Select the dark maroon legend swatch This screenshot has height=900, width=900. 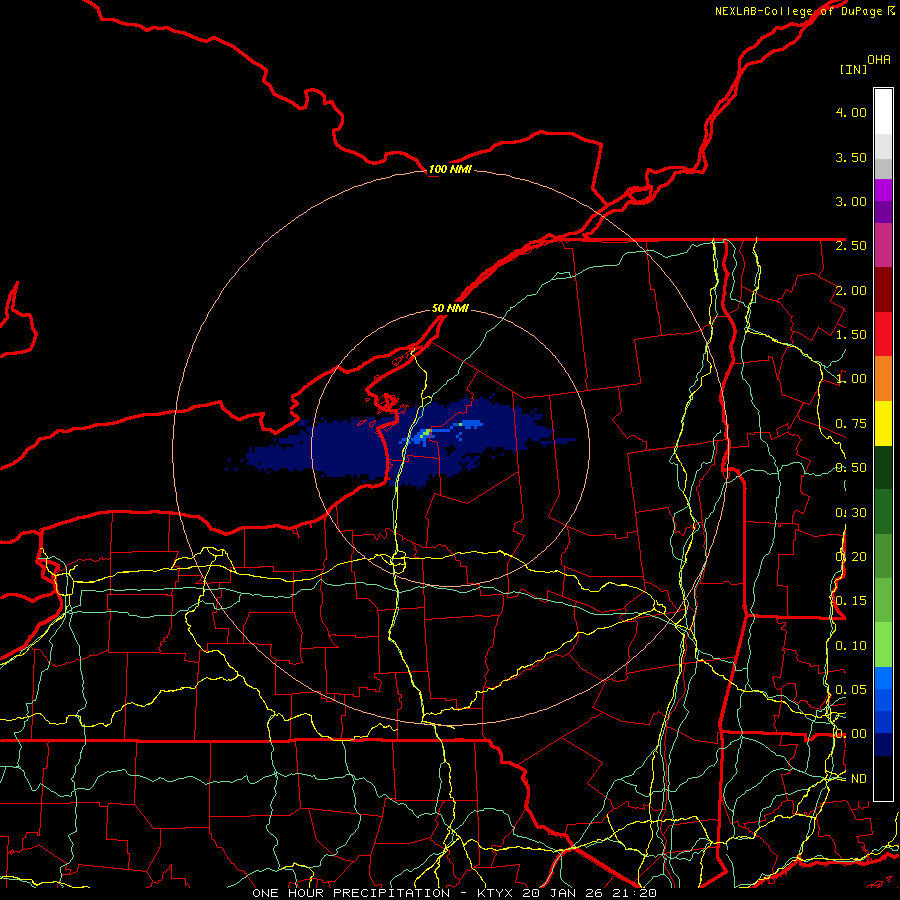883,289
